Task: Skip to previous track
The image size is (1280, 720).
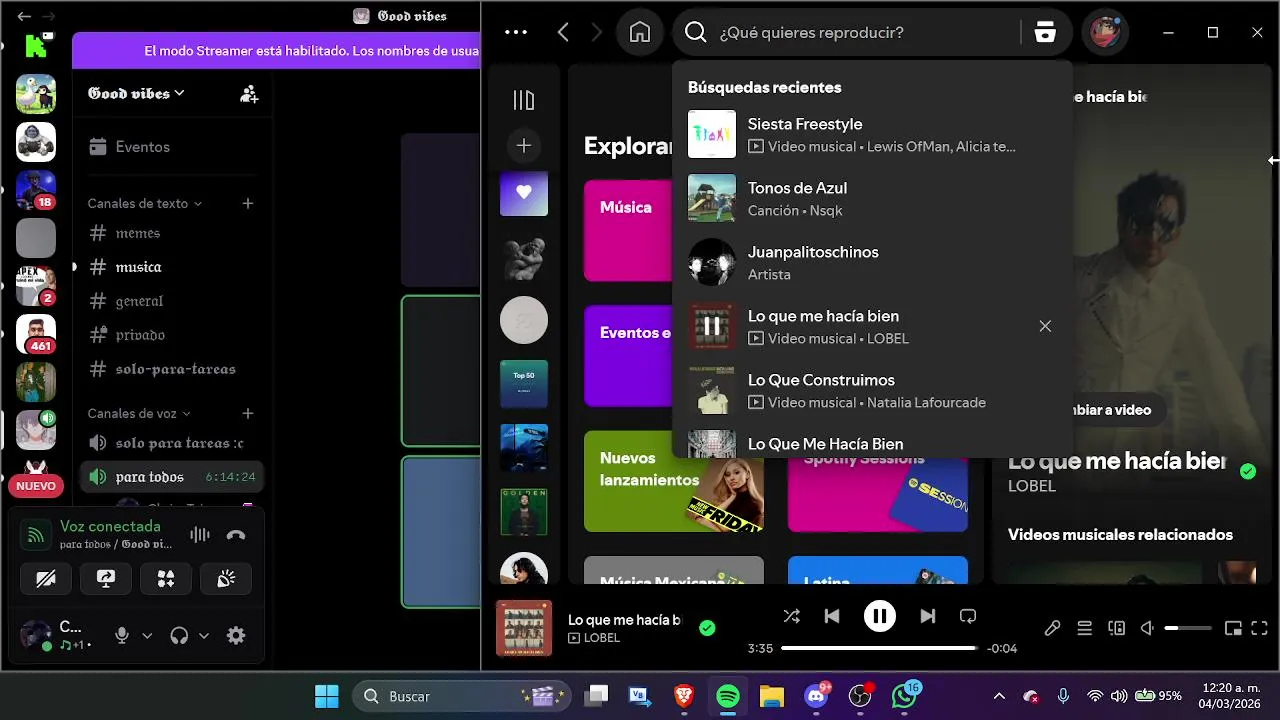Action: (832, 616)
